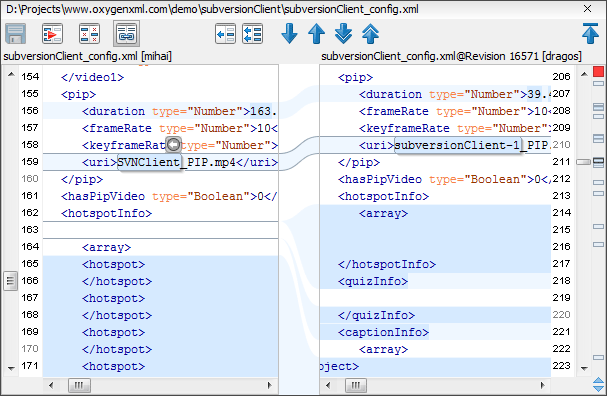Click the Copy change from right icon
This screenshot has width=607, height=396.
225,34
